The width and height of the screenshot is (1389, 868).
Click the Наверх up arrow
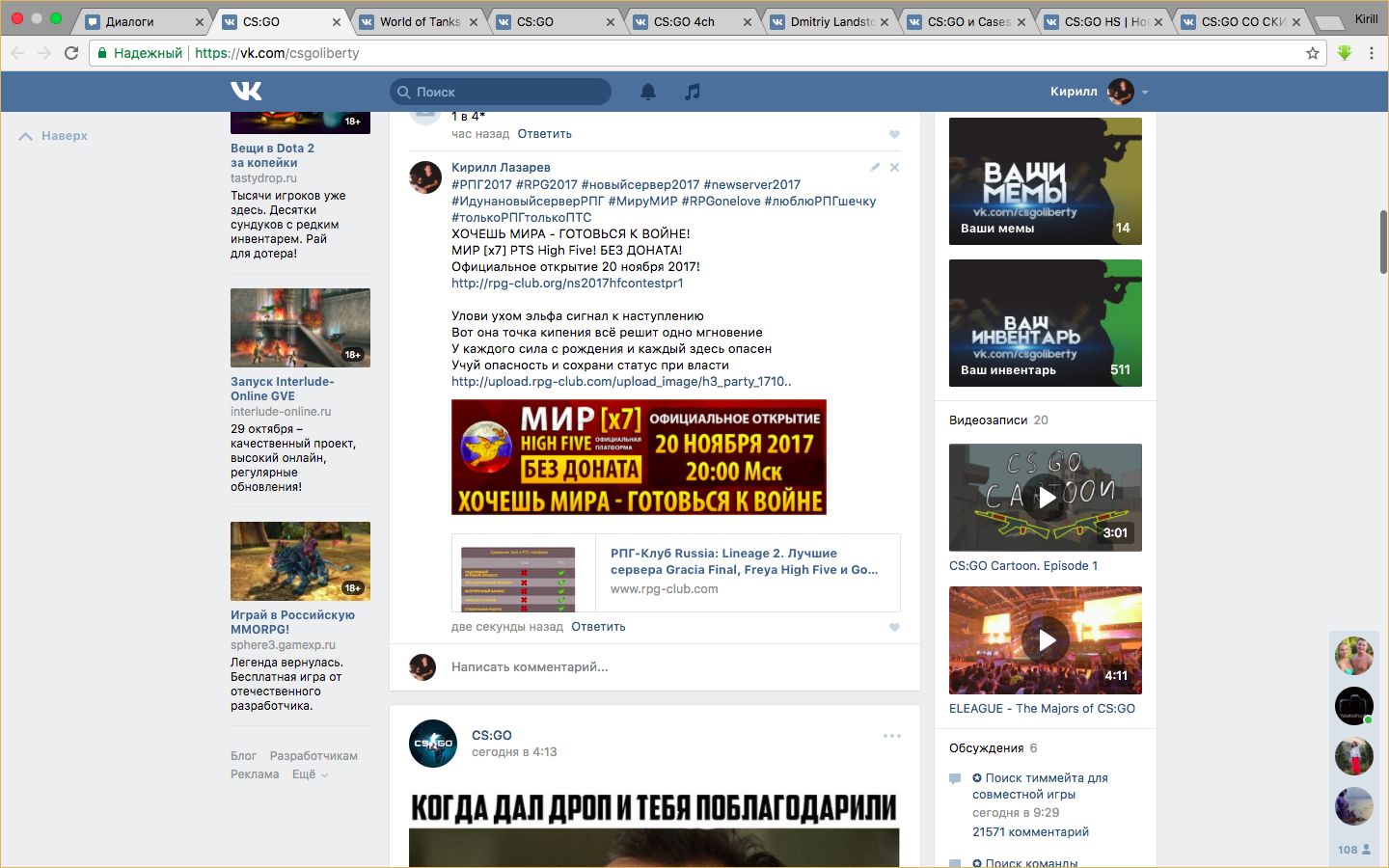coord(26,136)
